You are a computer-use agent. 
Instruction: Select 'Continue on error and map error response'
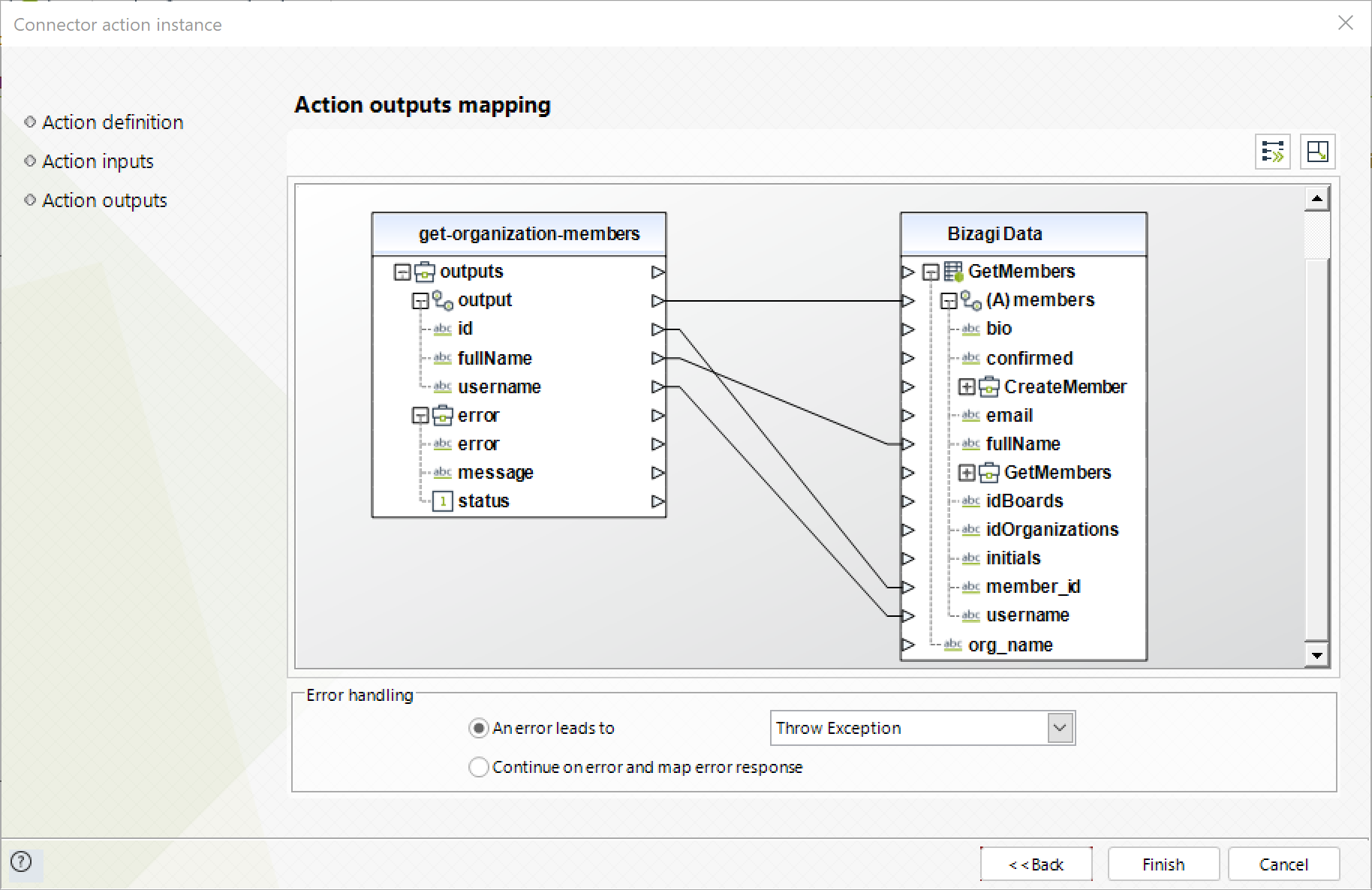(x=478, y=767)
